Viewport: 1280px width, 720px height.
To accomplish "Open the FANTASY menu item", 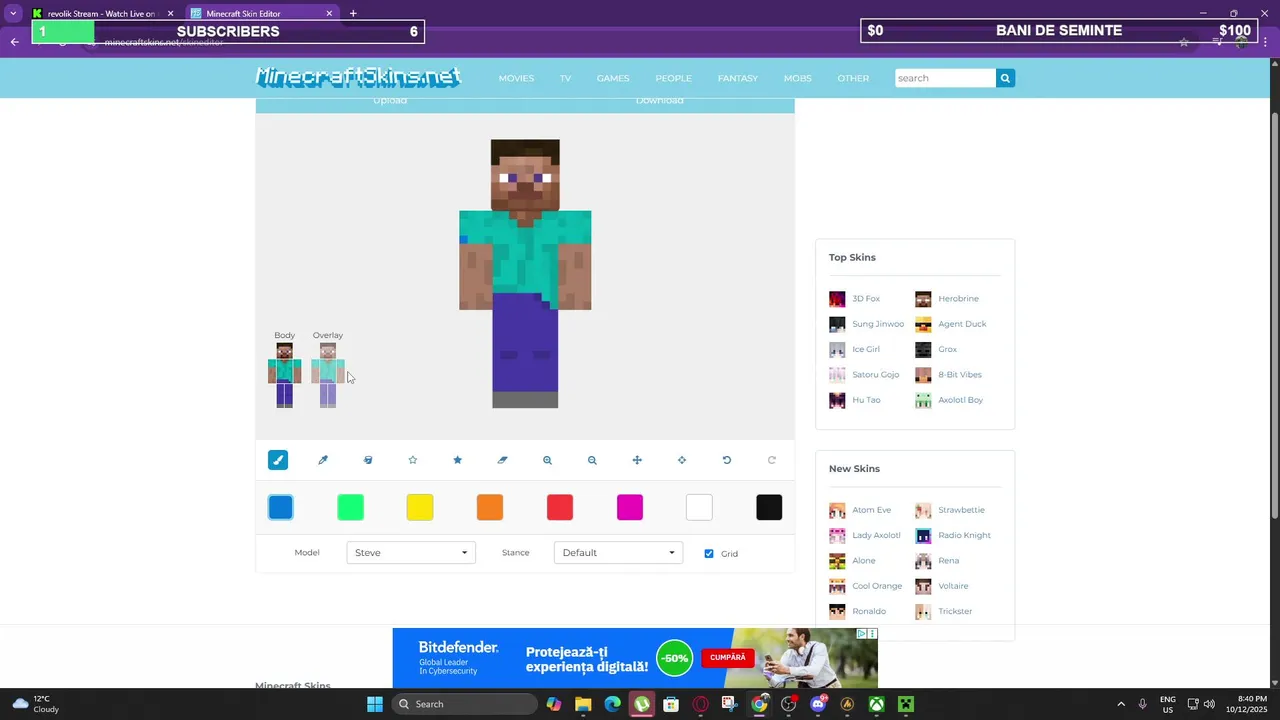I will tap(737, 78).
